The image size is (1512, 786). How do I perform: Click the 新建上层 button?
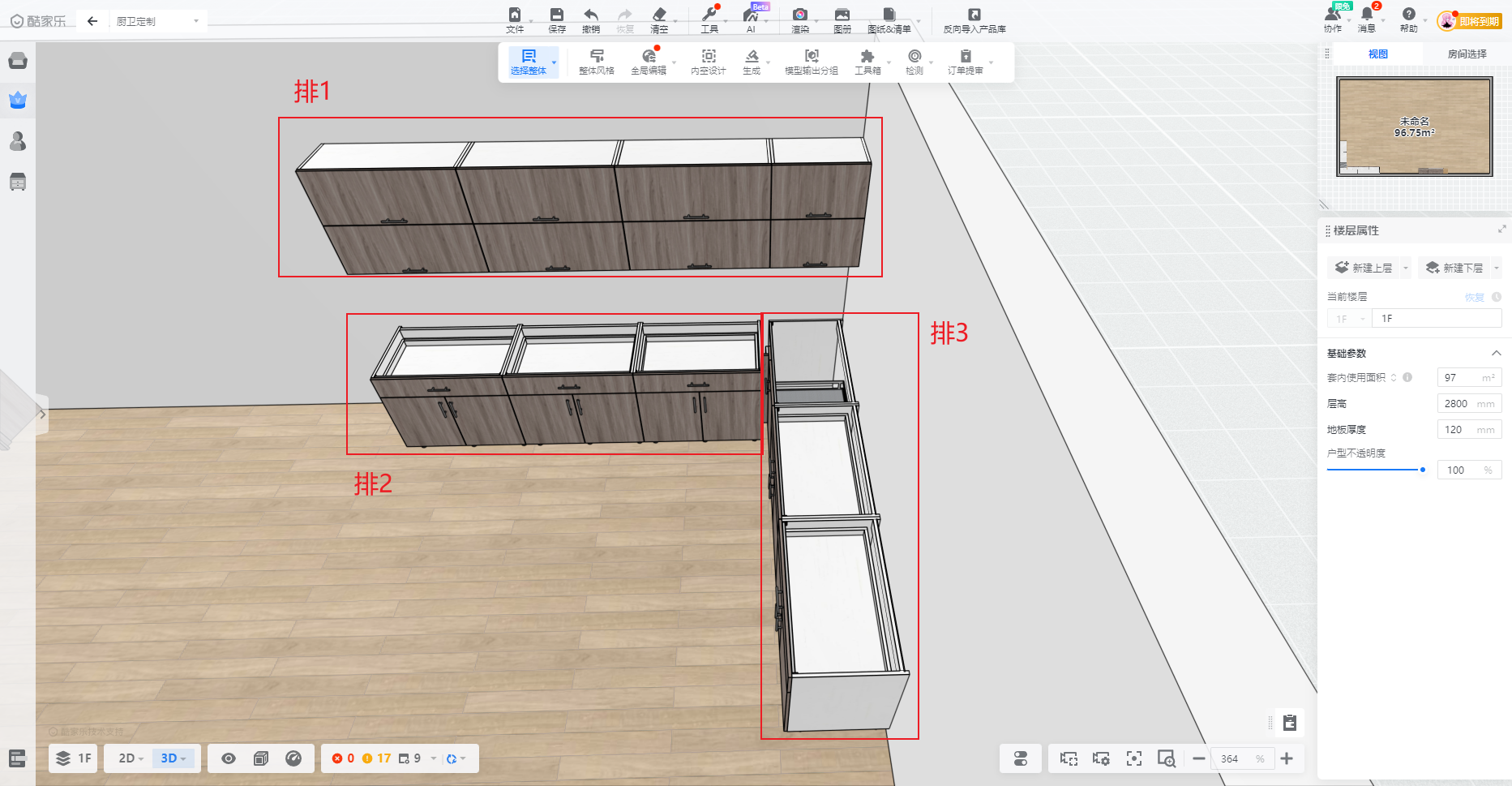[x=1364, y=268]
